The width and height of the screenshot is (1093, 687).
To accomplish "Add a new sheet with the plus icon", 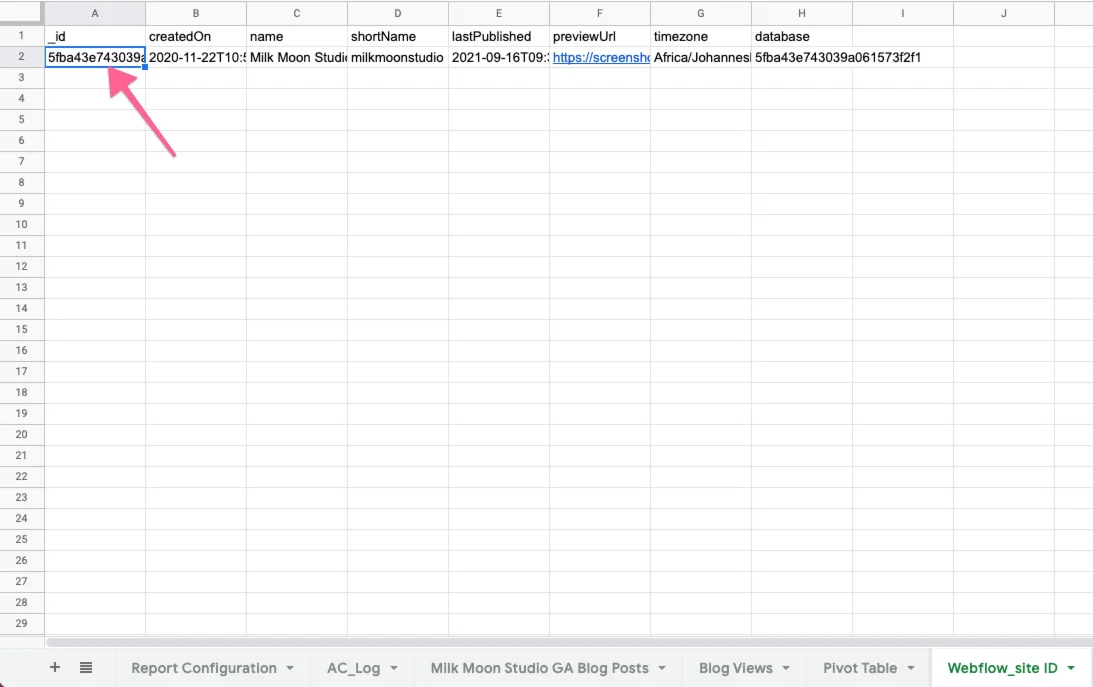I will 55,667.
